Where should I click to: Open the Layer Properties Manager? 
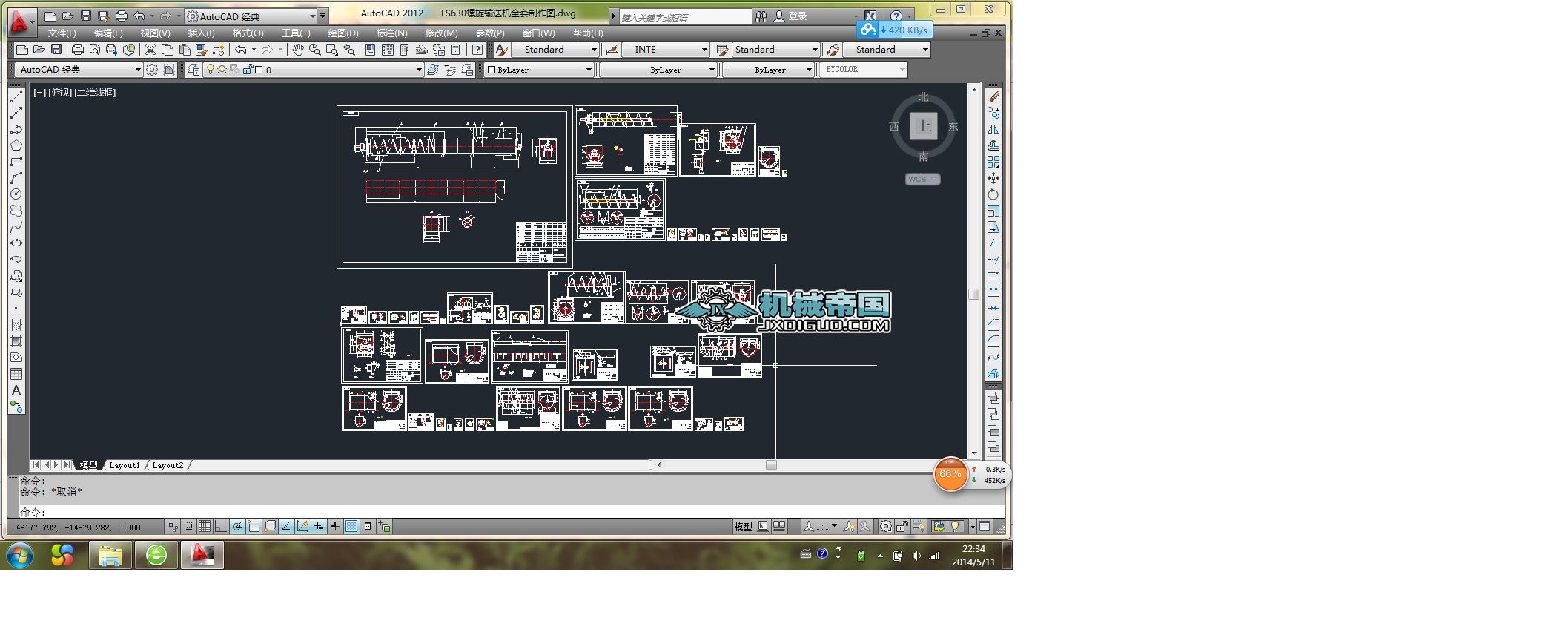(x=193, y=70)
